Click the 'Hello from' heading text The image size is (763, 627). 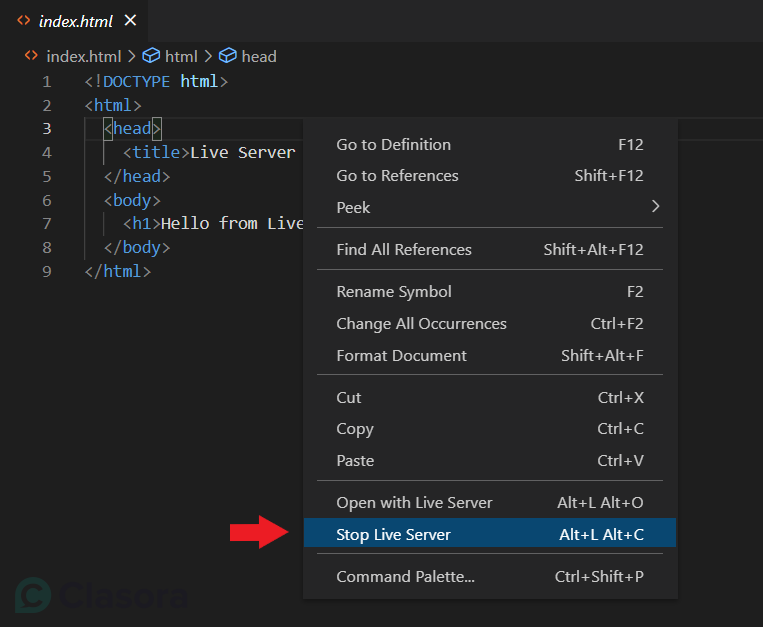tap(209, 223)
